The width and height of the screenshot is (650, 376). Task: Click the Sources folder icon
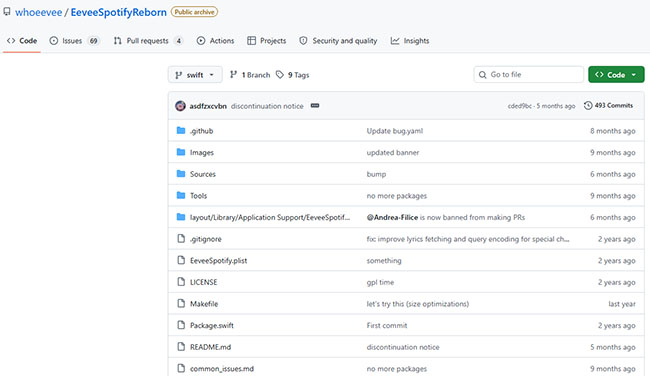(x=181, y=174)
